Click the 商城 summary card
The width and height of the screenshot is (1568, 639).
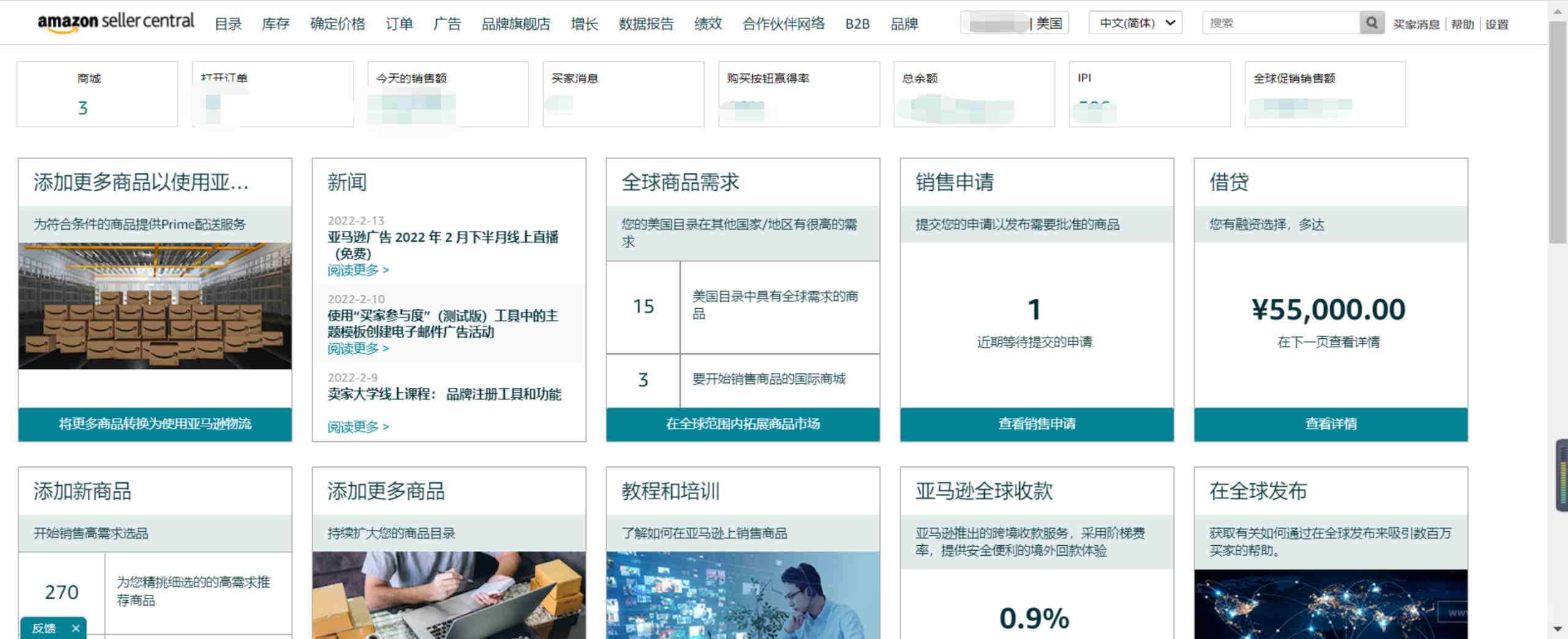97,94
